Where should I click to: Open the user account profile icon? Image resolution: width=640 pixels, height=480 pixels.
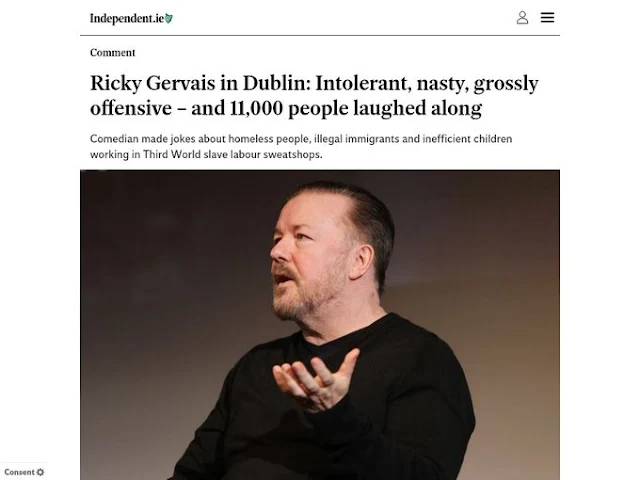[522, 18]
